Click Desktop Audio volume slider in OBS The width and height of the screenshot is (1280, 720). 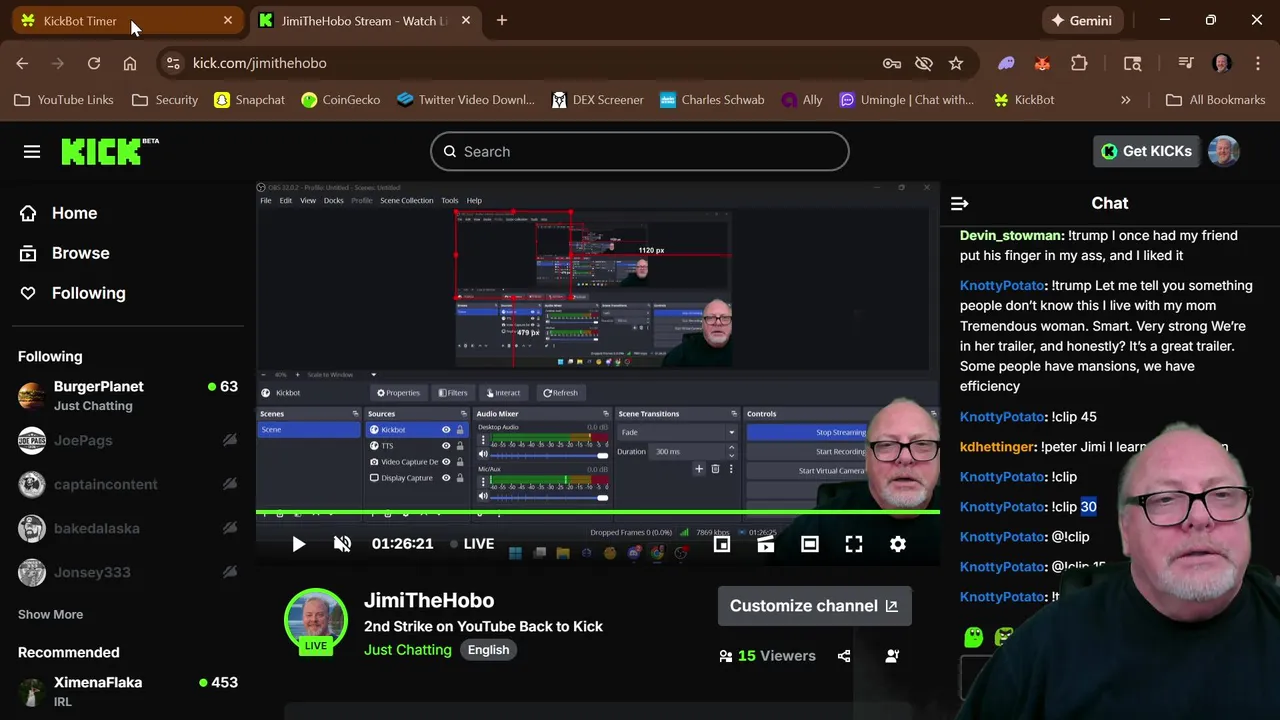(548, 454)
